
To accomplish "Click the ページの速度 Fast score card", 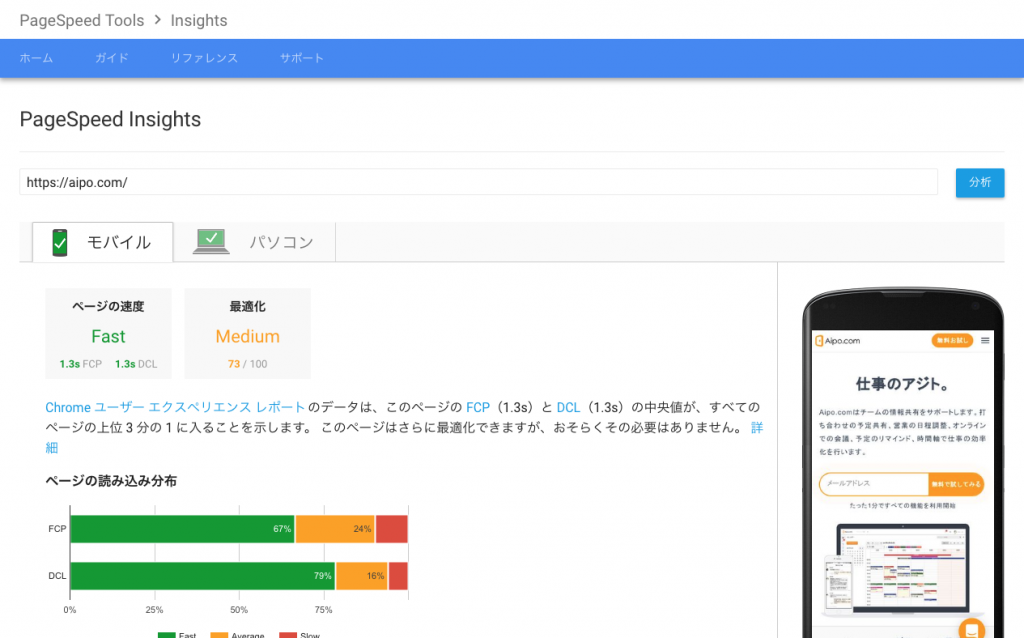I will (x=108, y=333).
